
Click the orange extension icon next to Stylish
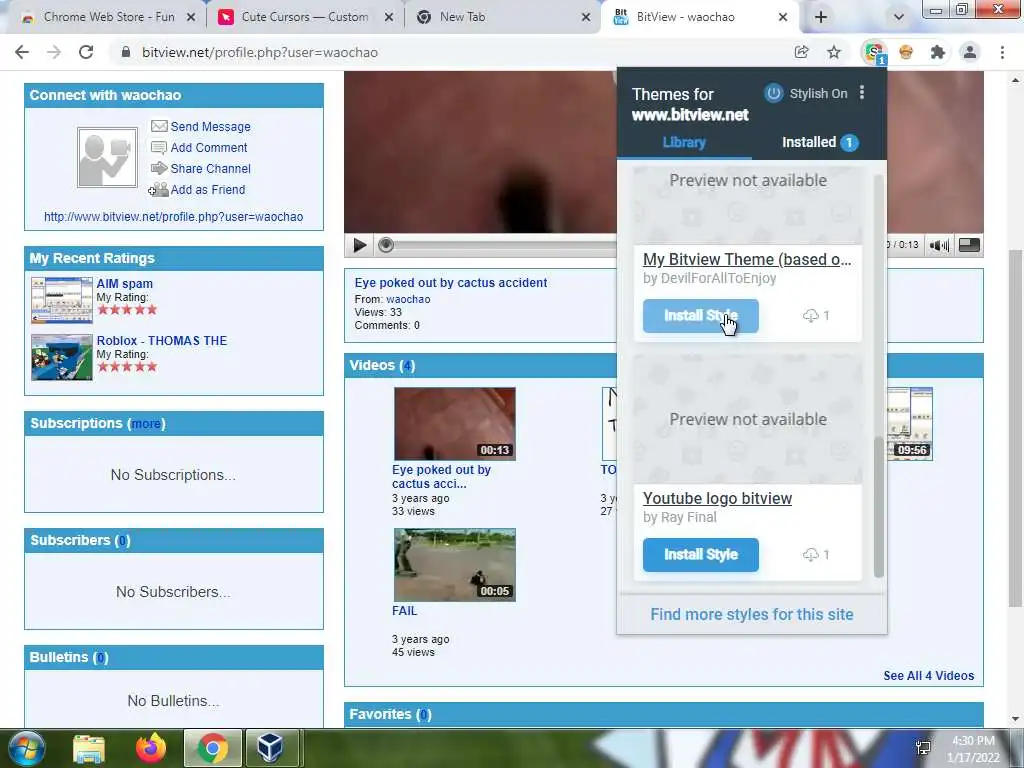coord(906,52)
